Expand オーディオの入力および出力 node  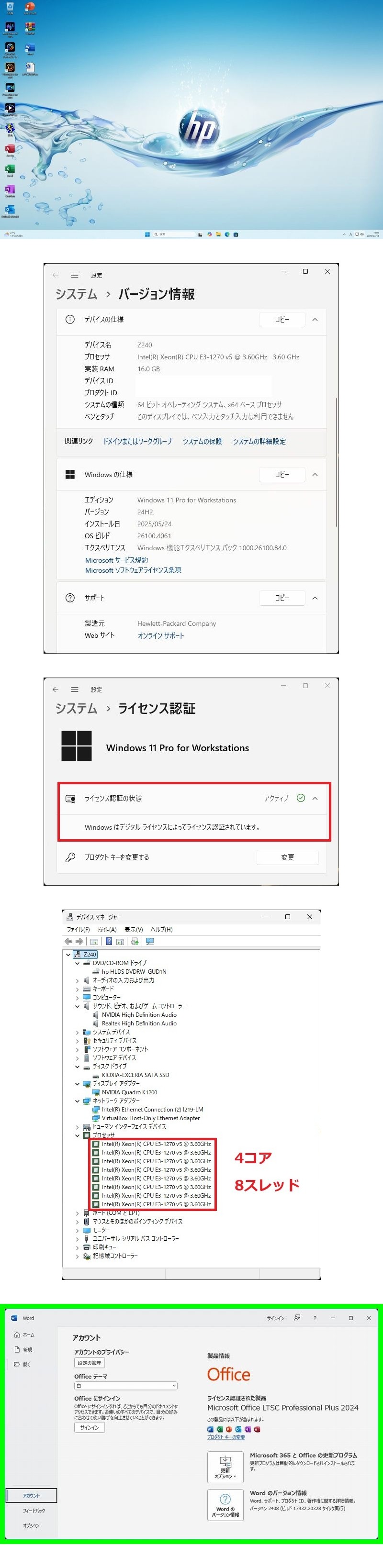click(78, 980)
